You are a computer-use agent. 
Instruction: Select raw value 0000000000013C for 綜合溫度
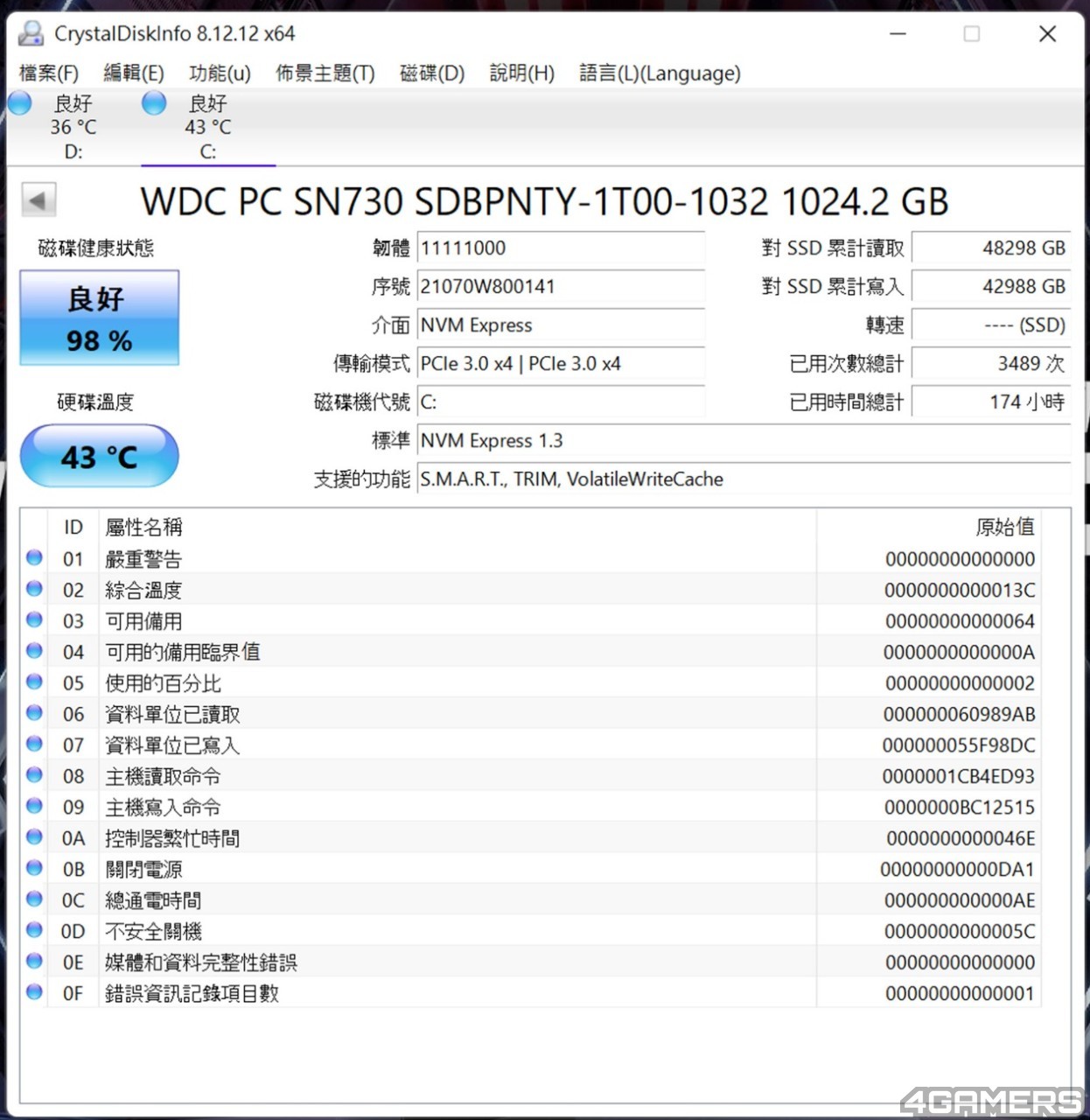pos(960,591)
